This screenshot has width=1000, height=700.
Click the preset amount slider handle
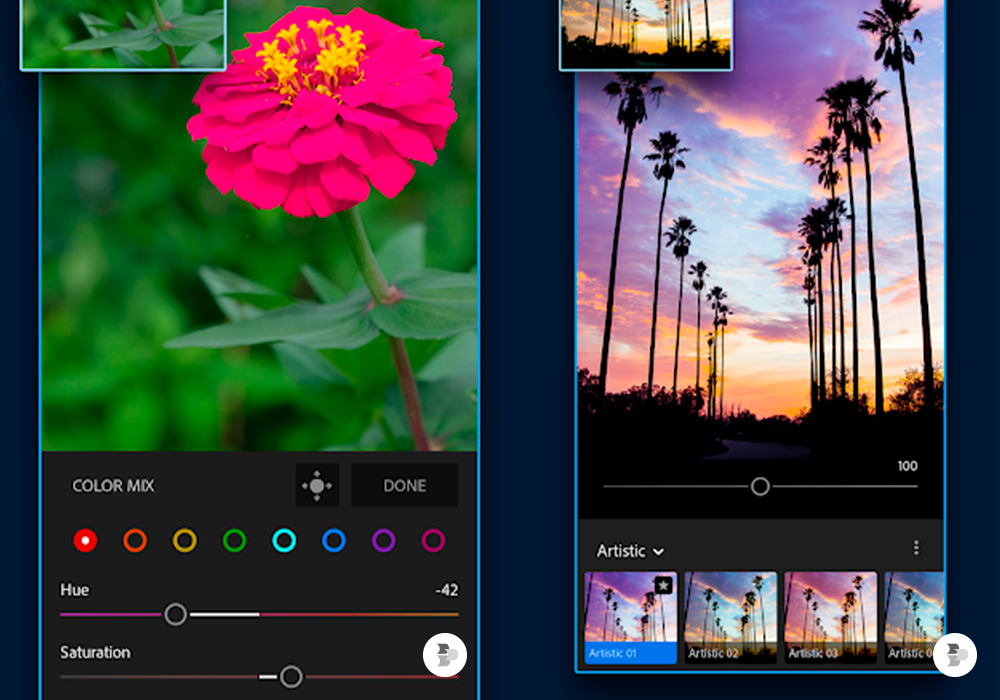tap(760, 486)
